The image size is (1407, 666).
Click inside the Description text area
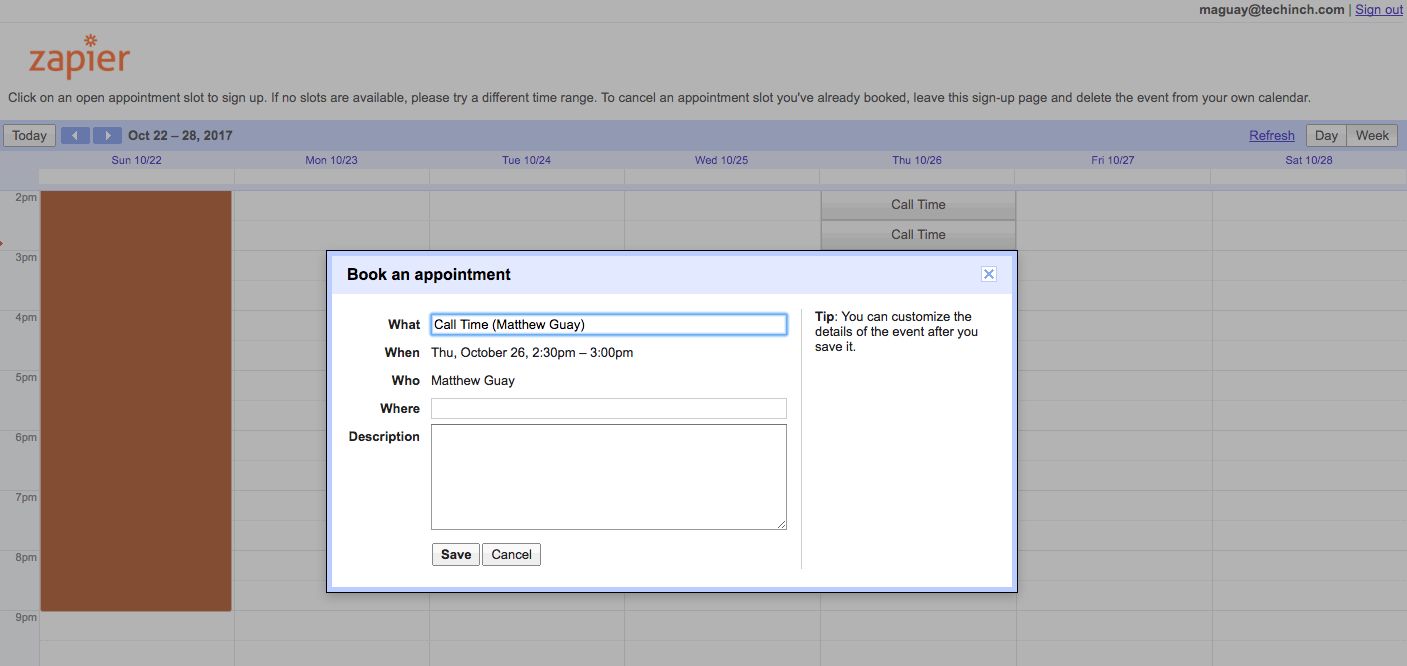coord(608,477)
